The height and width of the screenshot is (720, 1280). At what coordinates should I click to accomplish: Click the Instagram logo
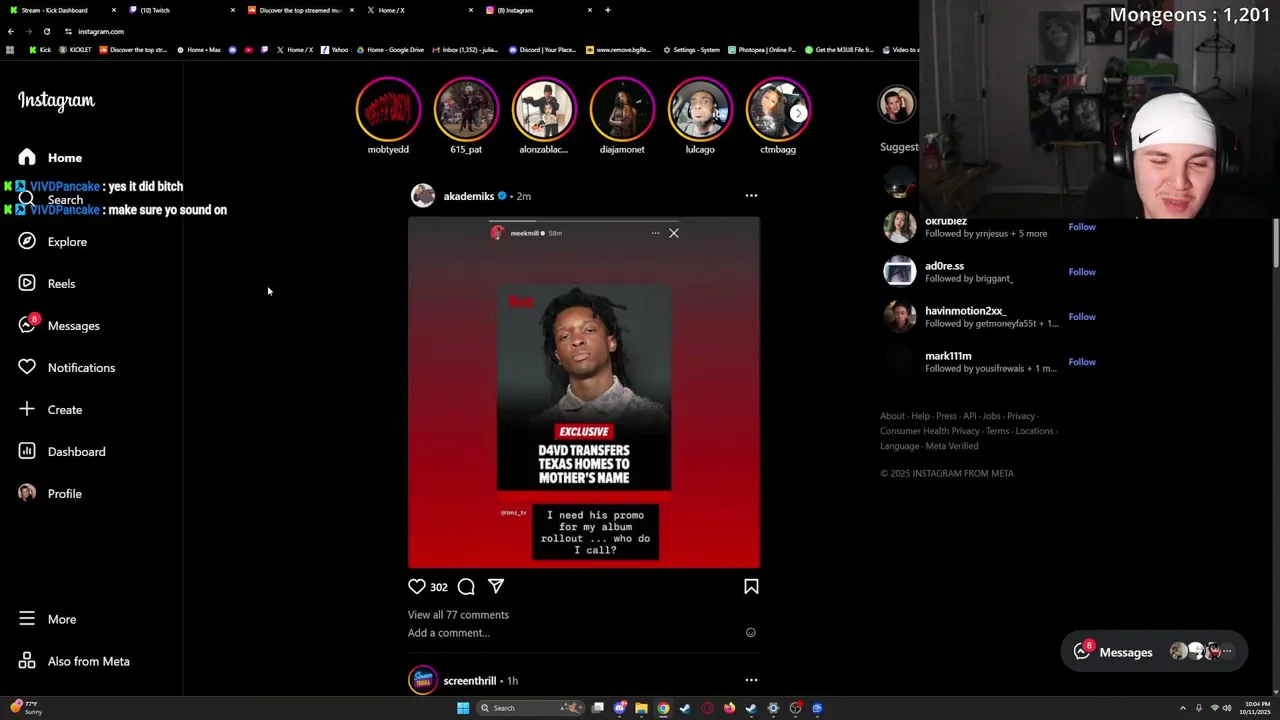(x=56, y=101)
